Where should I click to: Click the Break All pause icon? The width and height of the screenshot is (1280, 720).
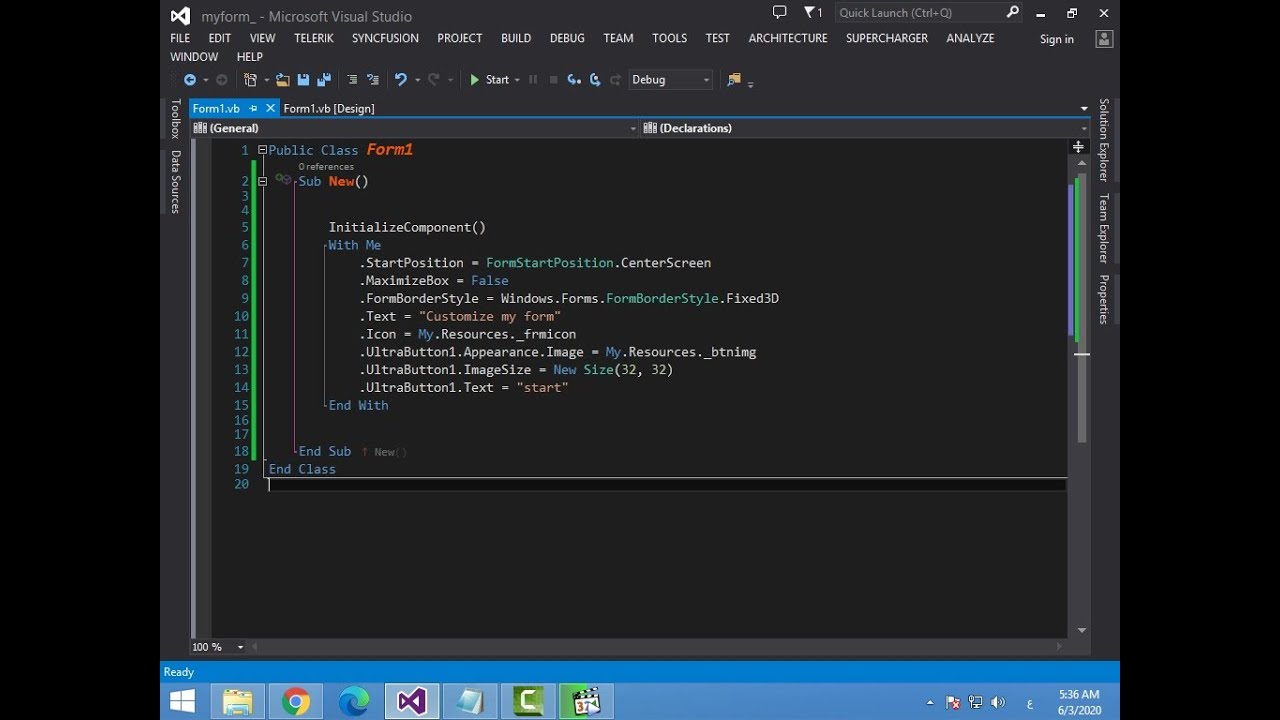pos(533,80)
